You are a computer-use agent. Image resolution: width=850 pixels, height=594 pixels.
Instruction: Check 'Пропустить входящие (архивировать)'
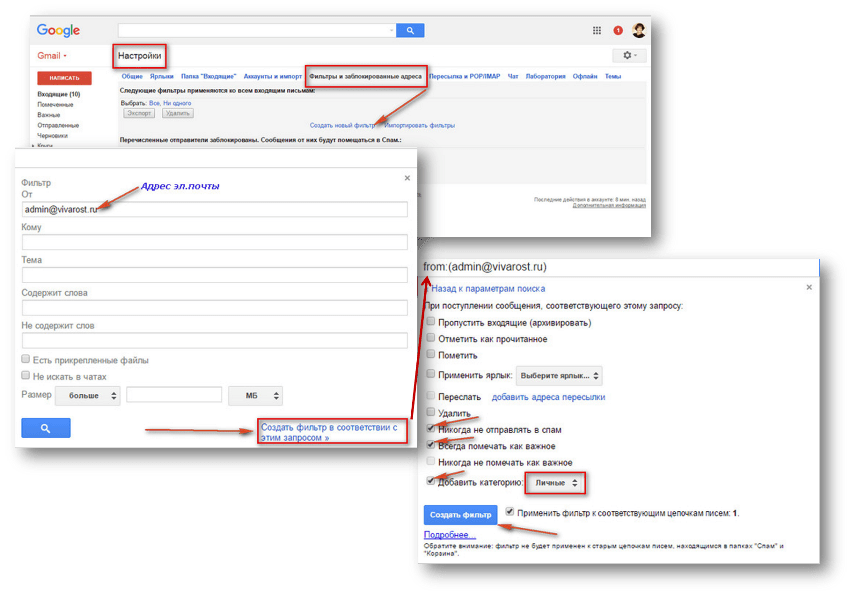(430, 321)
